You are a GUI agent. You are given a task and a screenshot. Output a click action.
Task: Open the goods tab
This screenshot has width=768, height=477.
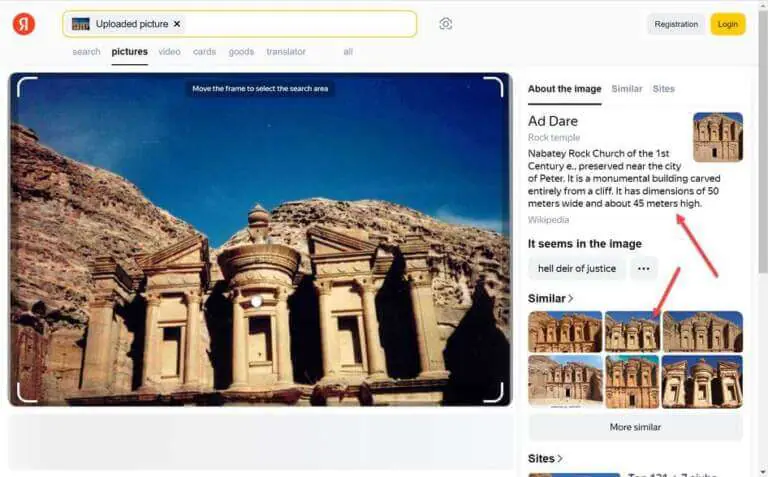[x=241, y=51]
